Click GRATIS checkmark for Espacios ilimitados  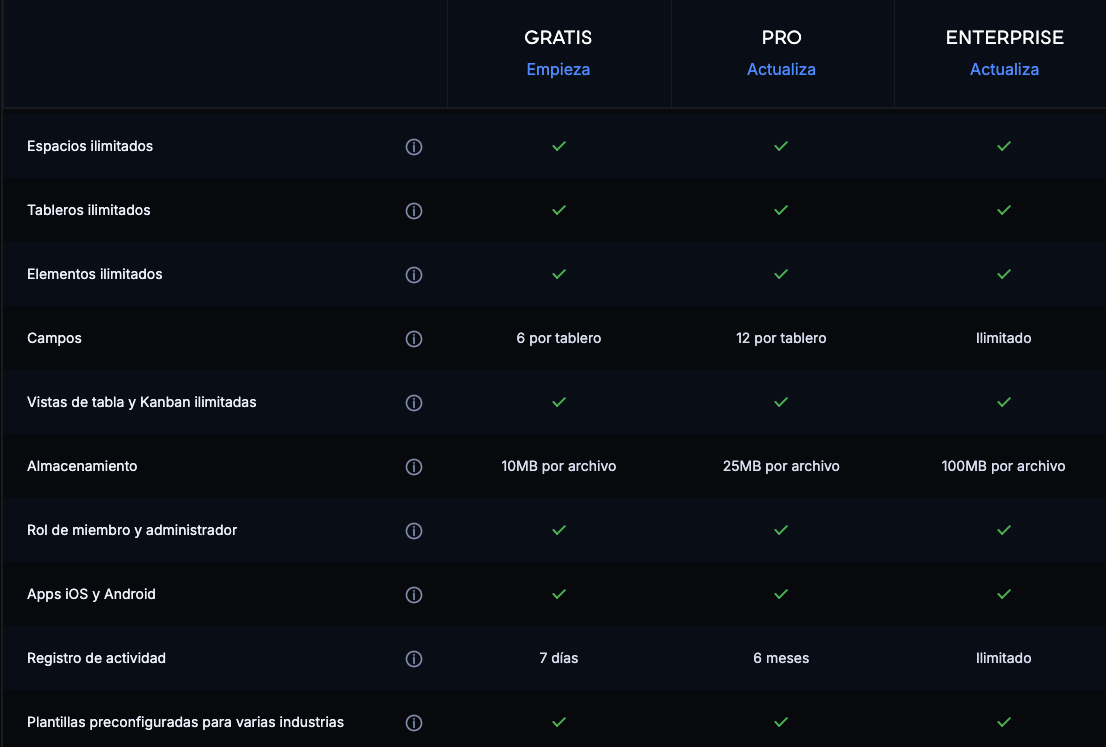(559, 146)
